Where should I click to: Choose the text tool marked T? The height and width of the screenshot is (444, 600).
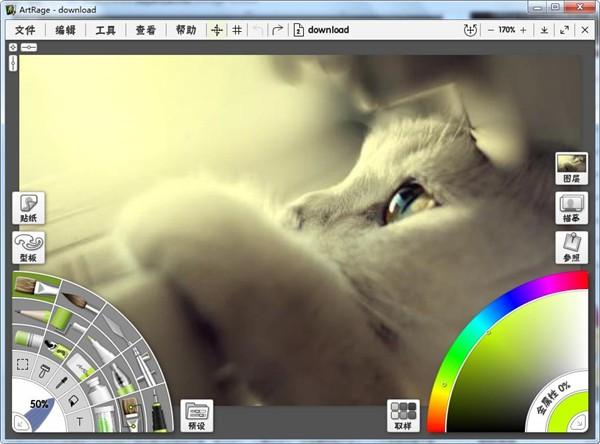tap(80, 422)
